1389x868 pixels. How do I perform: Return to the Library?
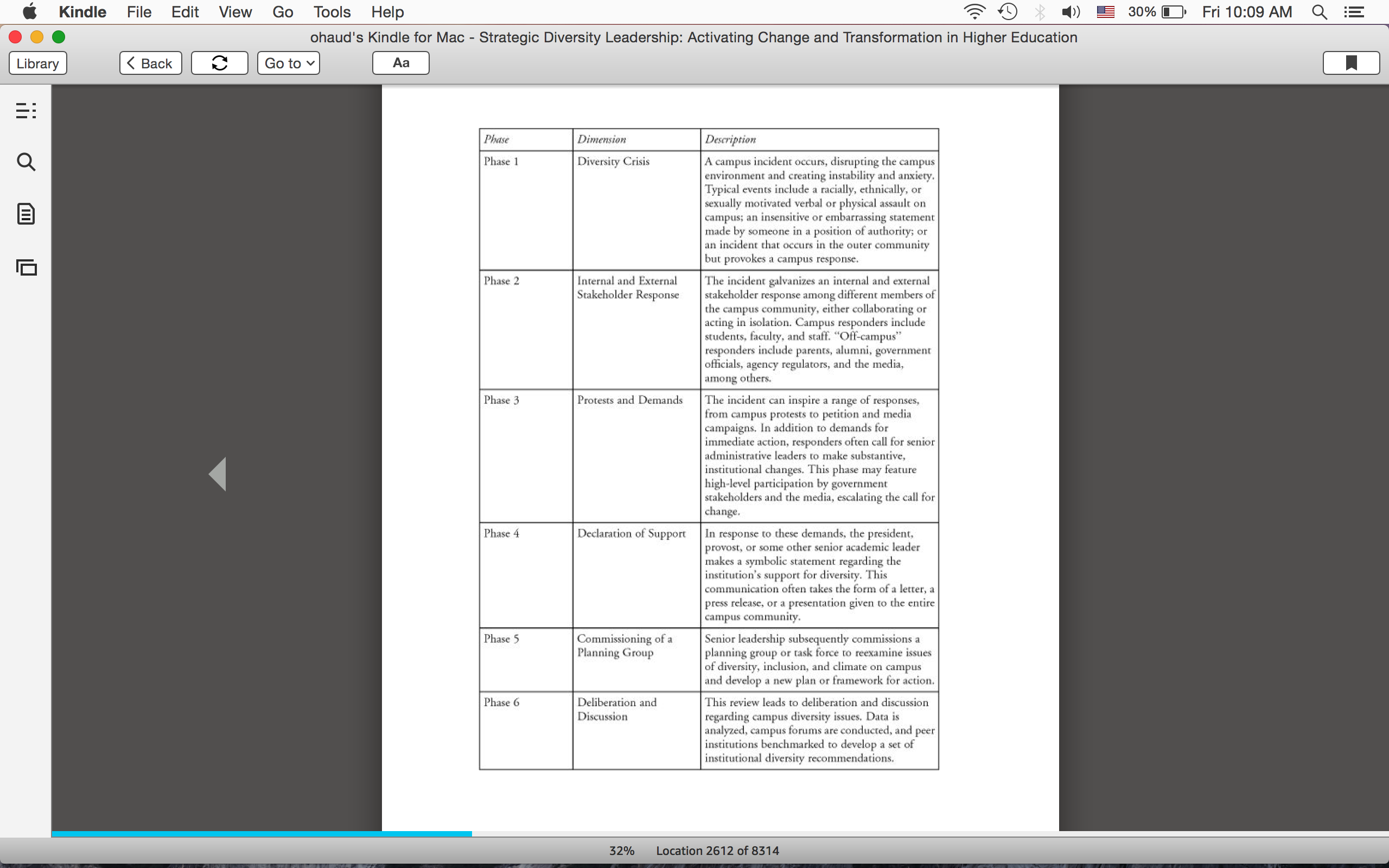pyautogui.click(x=38, y=63)
